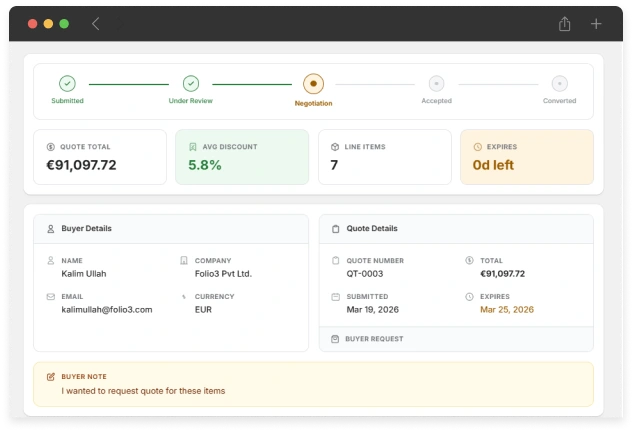Screen dimensions: 634x432
Task: Click the name Kalim Ullah
Action: (x=84, y=274)
